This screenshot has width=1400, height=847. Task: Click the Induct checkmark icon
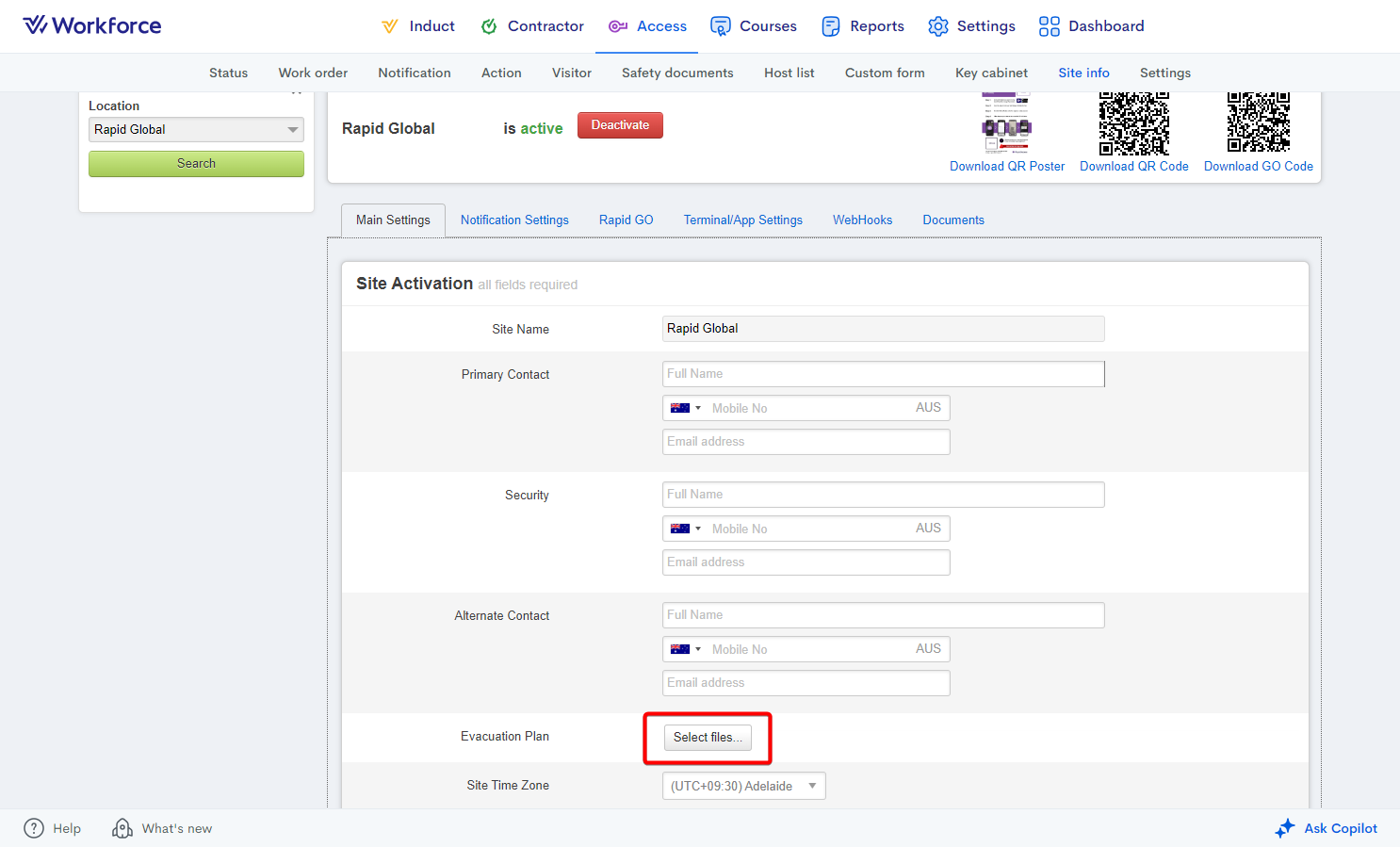pyautogui.click(x=389, y=26)
